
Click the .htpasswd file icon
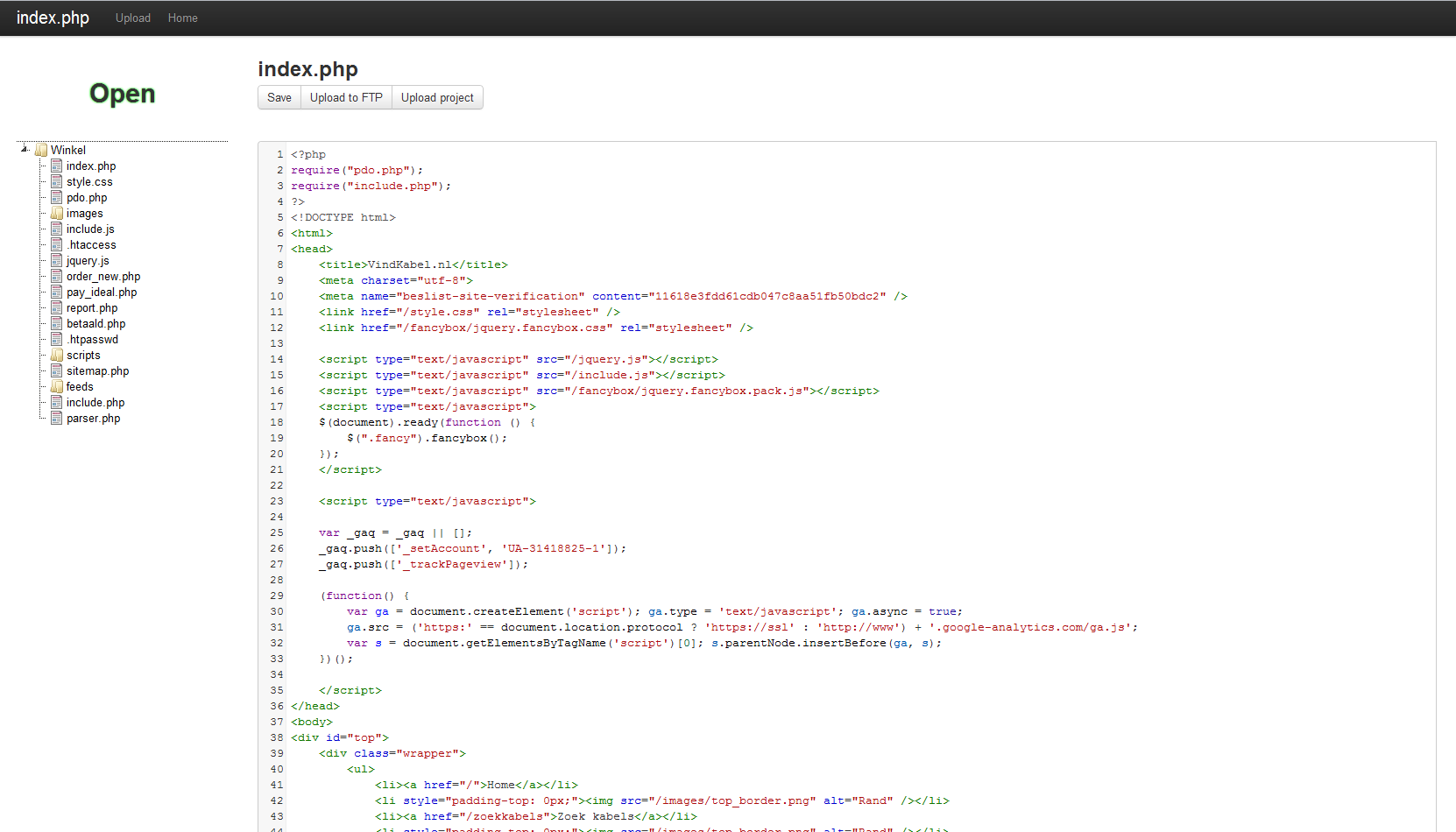coord(57,339)
